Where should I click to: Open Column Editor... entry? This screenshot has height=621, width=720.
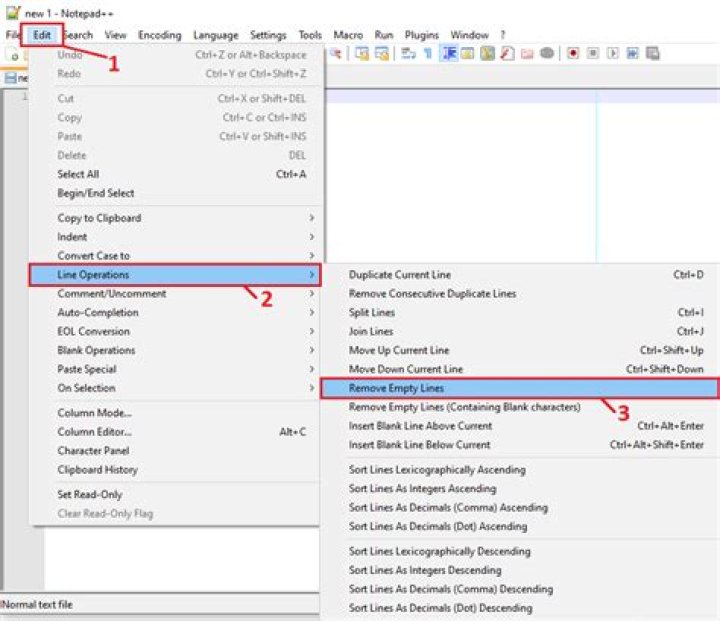click(175, 432)
